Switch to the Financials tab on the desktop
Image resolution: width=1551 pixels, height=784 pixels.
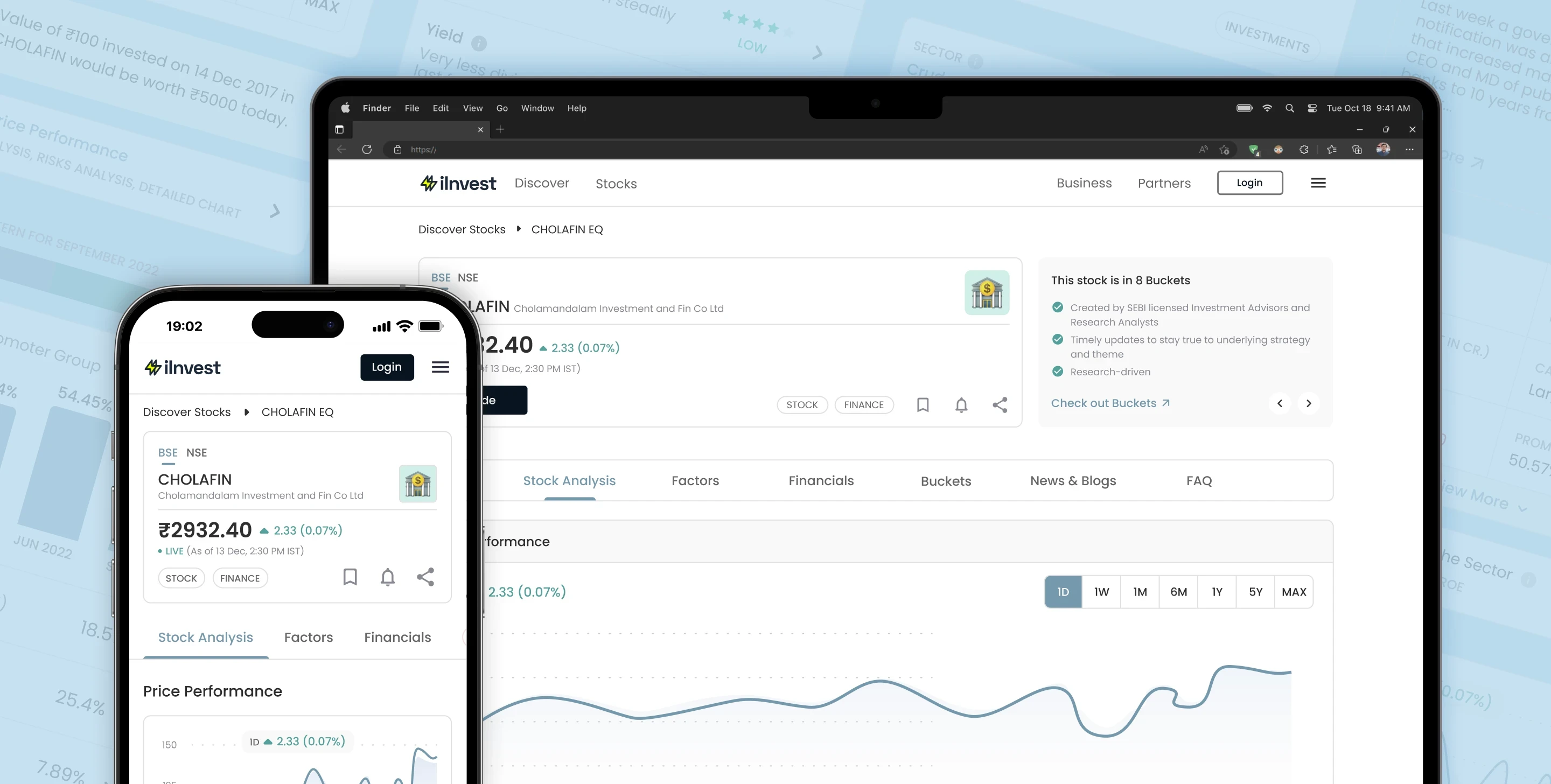pyautogui.click(x=821, y=480)
